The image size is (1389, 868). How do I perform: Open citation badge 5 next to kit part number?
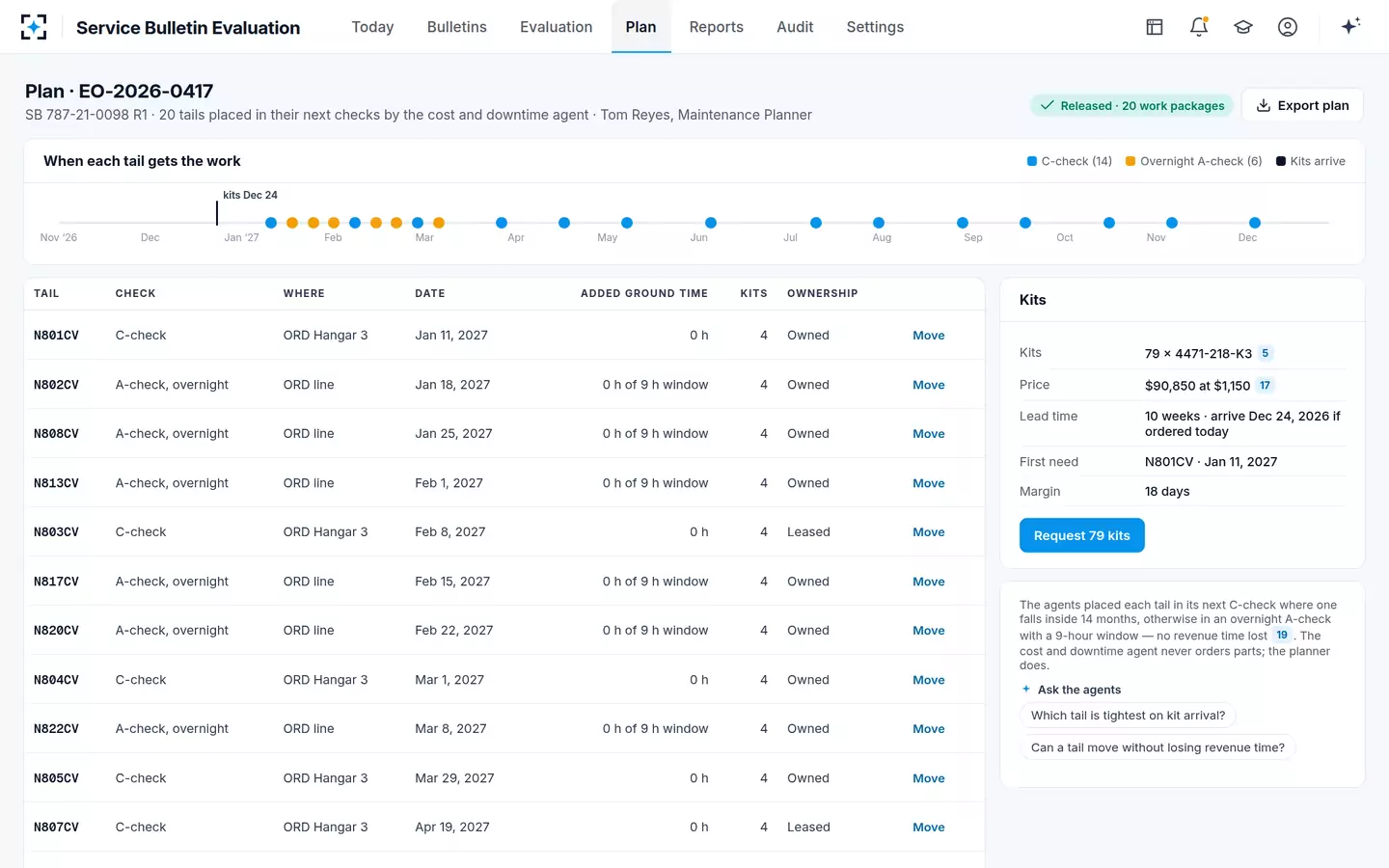click(x=1266, y=353)
